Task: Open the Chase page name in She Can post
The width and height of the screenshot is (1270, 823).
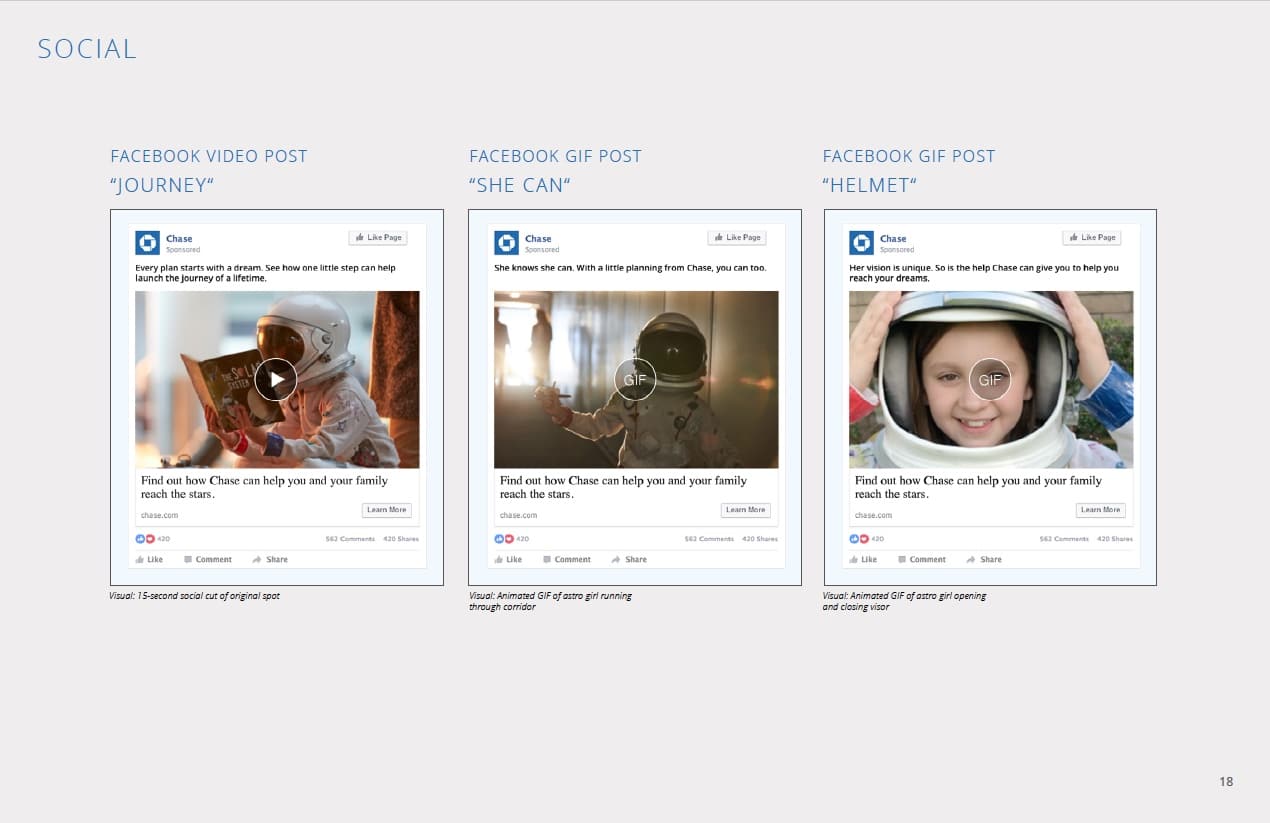Action: click(x=538, y=239)
